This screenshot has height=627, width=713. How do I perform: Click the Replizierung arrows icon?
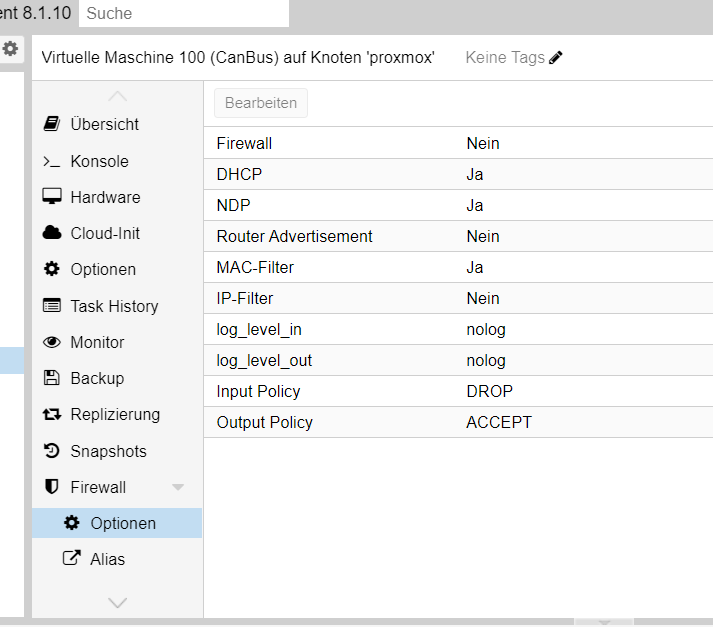[51, 414]
